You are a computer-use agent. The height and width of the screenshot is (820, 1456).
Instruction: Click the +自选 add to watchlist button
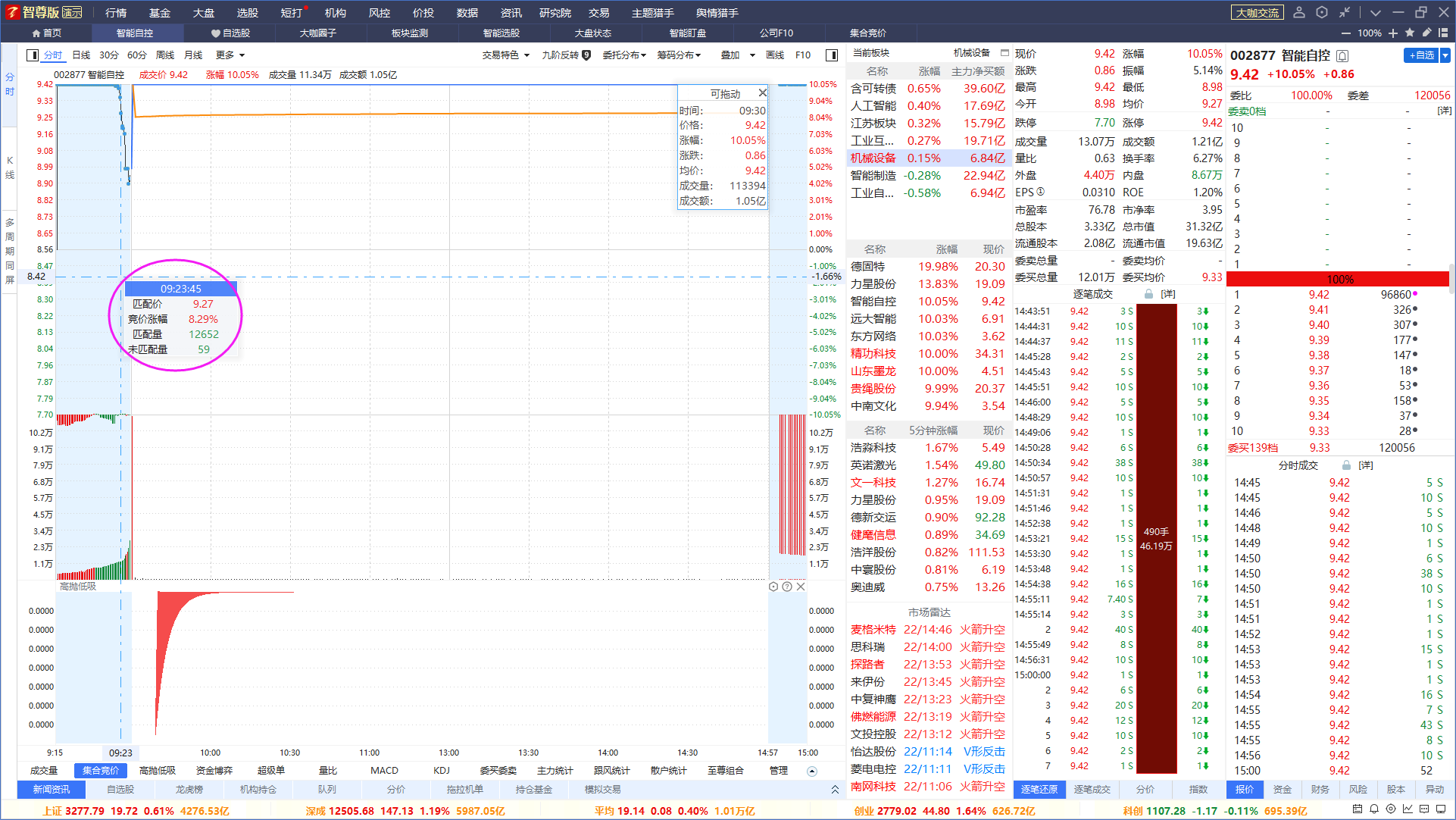[x=1421, y=55]
